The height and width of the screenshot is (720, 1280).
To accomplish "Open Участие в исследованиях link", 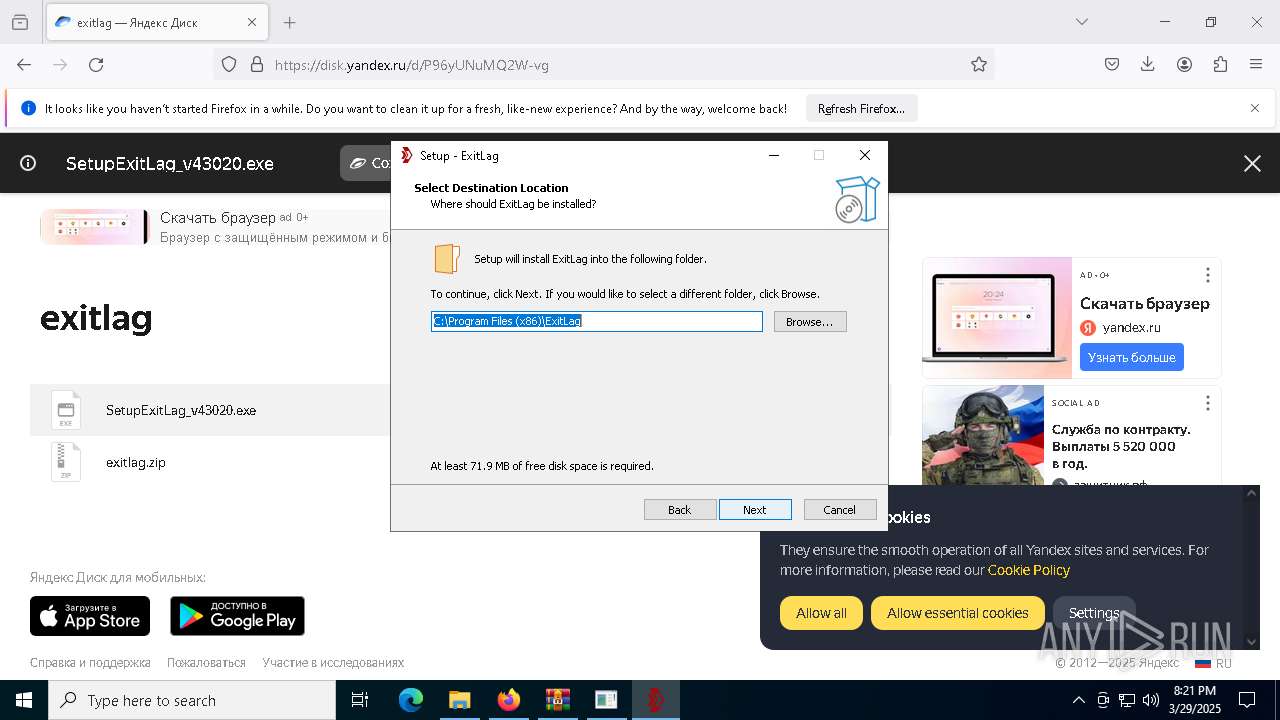I will click(333, 662).
